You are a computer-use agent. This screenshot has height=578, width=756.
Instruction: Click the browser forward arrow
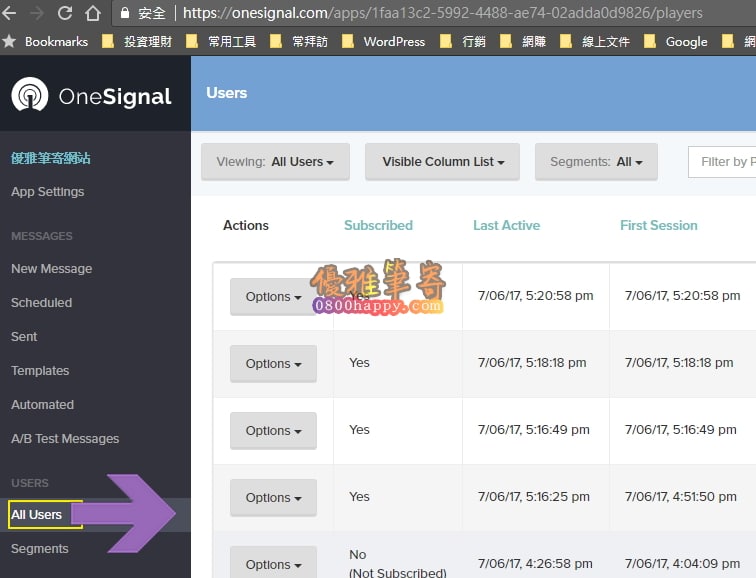coord(37,13)
